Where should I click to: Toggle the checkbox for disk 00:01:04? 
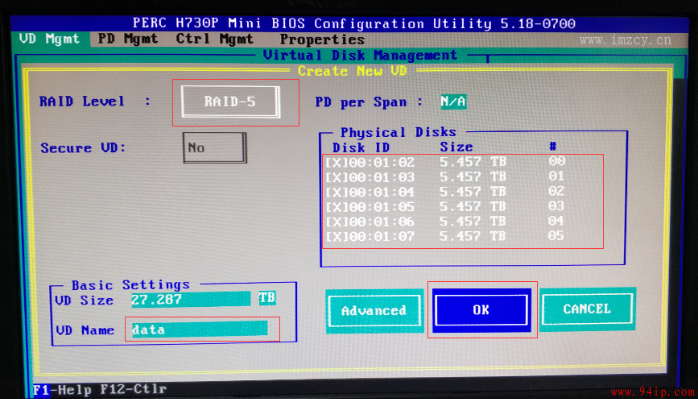pos(334,192)
